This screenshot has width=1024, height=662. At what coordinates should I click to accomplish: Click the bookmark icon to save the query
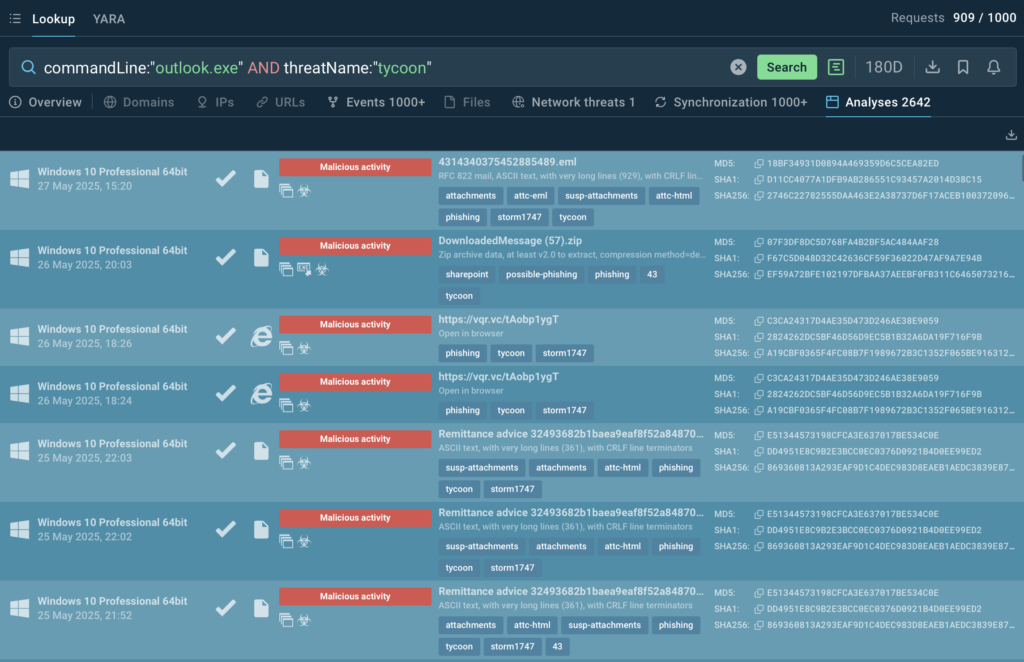[x=963, y=67]
